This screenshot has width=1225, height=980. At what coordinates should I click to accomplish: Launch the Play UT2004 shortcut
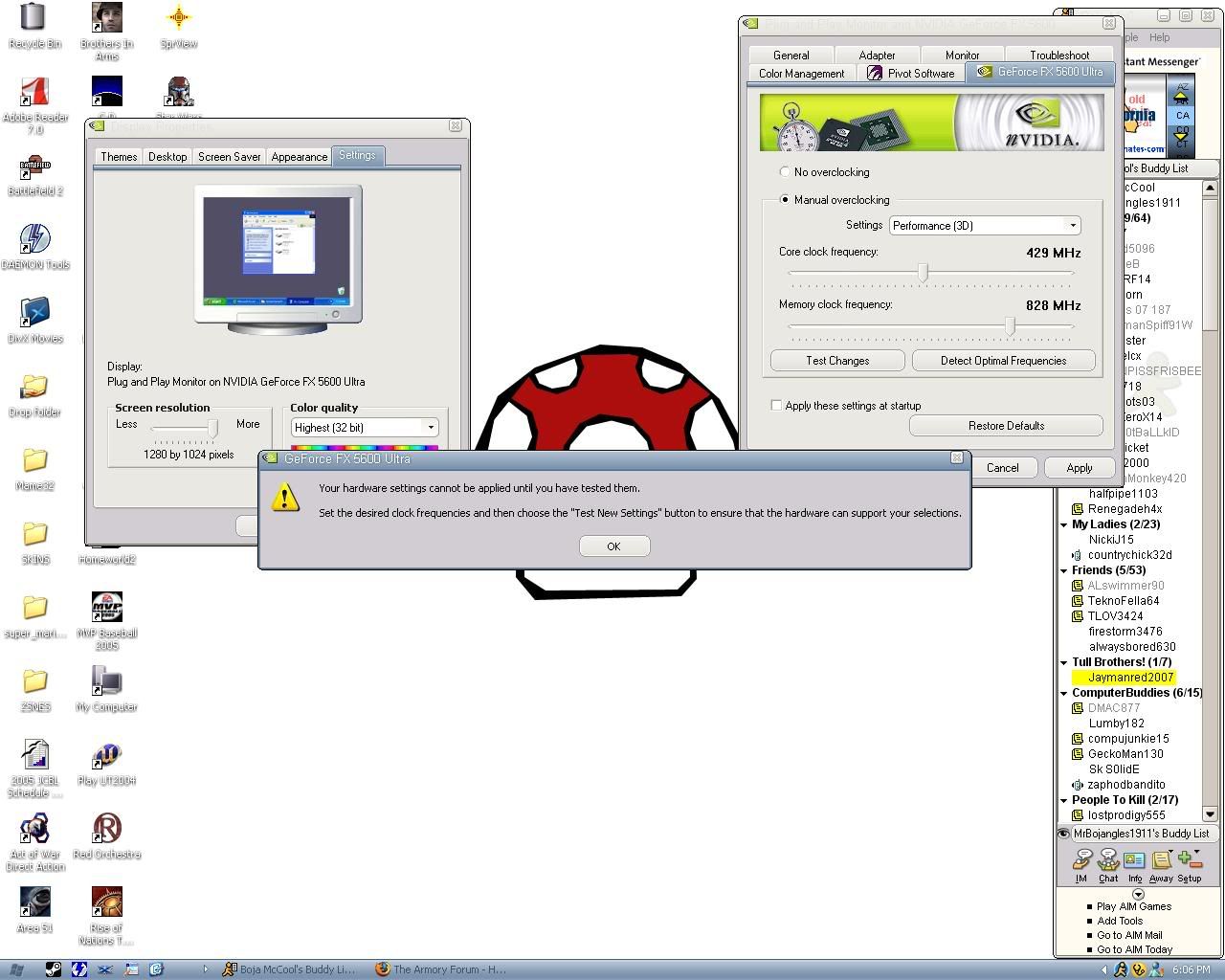(x=106, y=762)
